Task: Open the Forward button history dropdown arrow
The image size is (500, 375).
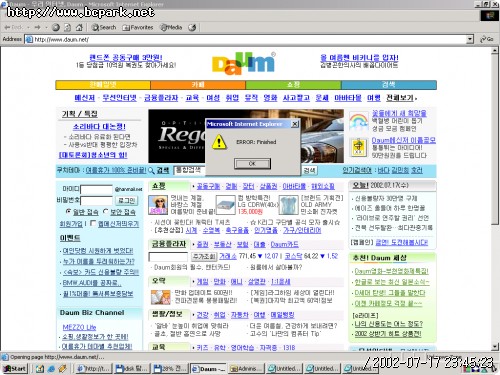Action: click(x=46, y=27)
